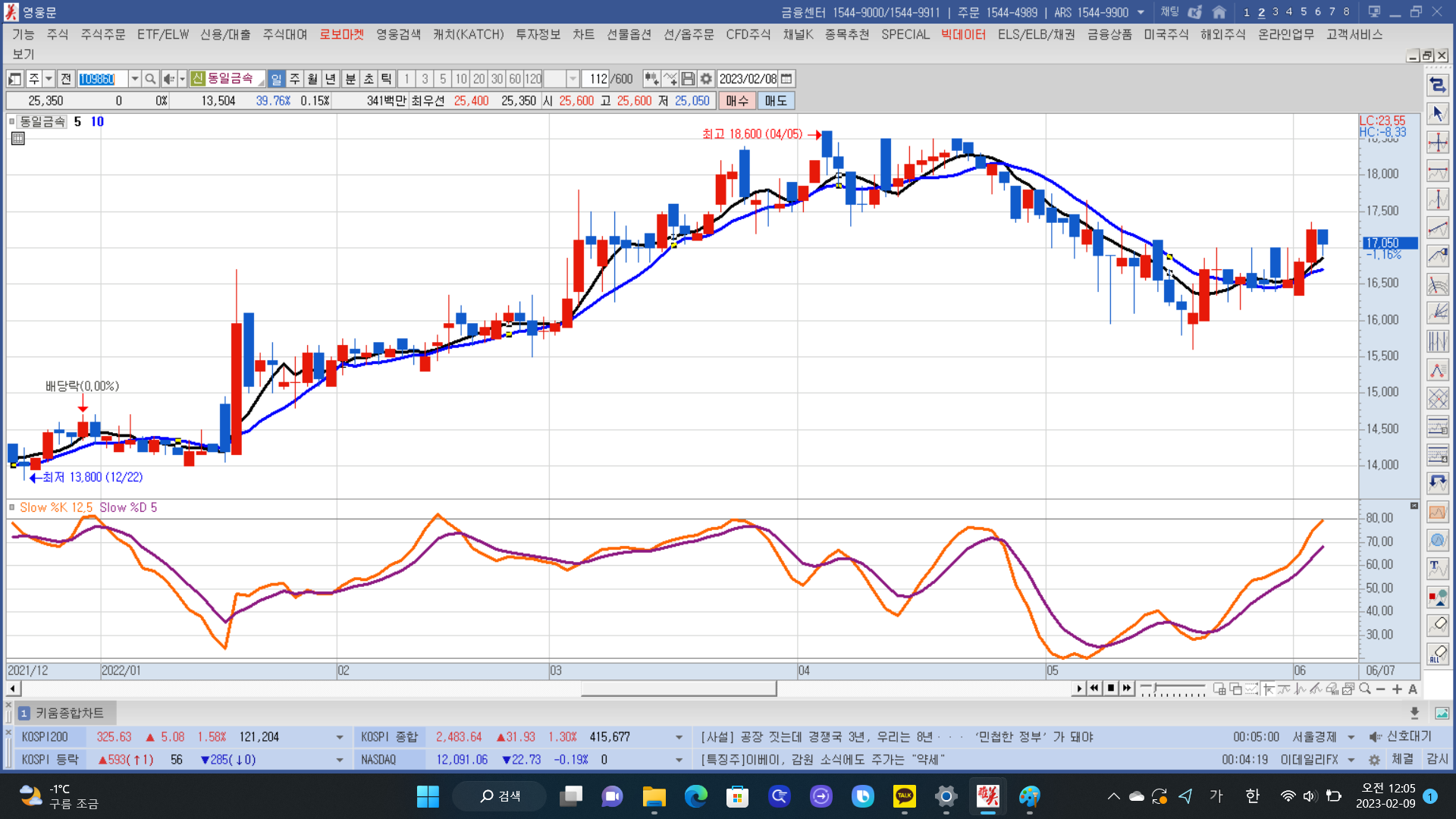Open the 차트 menu

[583, 34]
